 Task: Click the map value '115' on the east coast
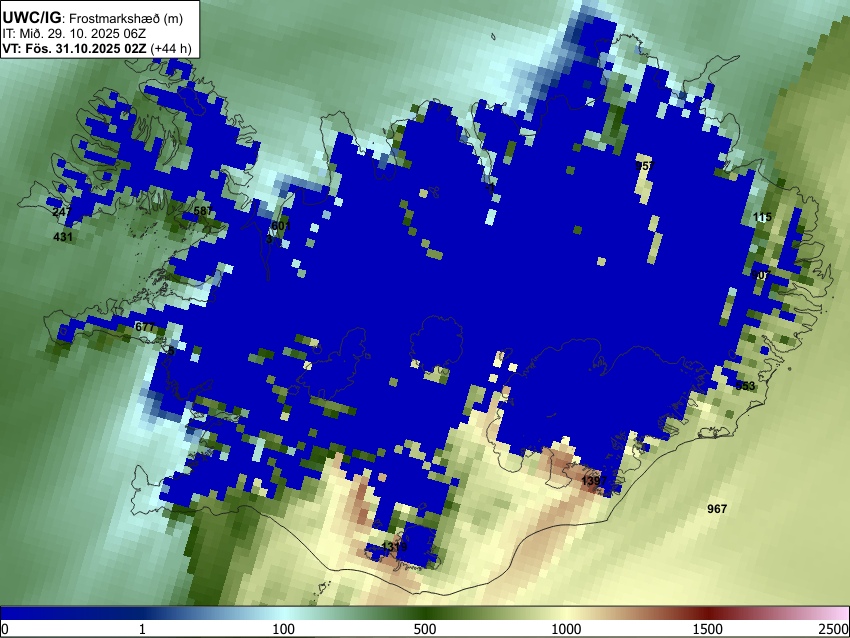[762, 217]
